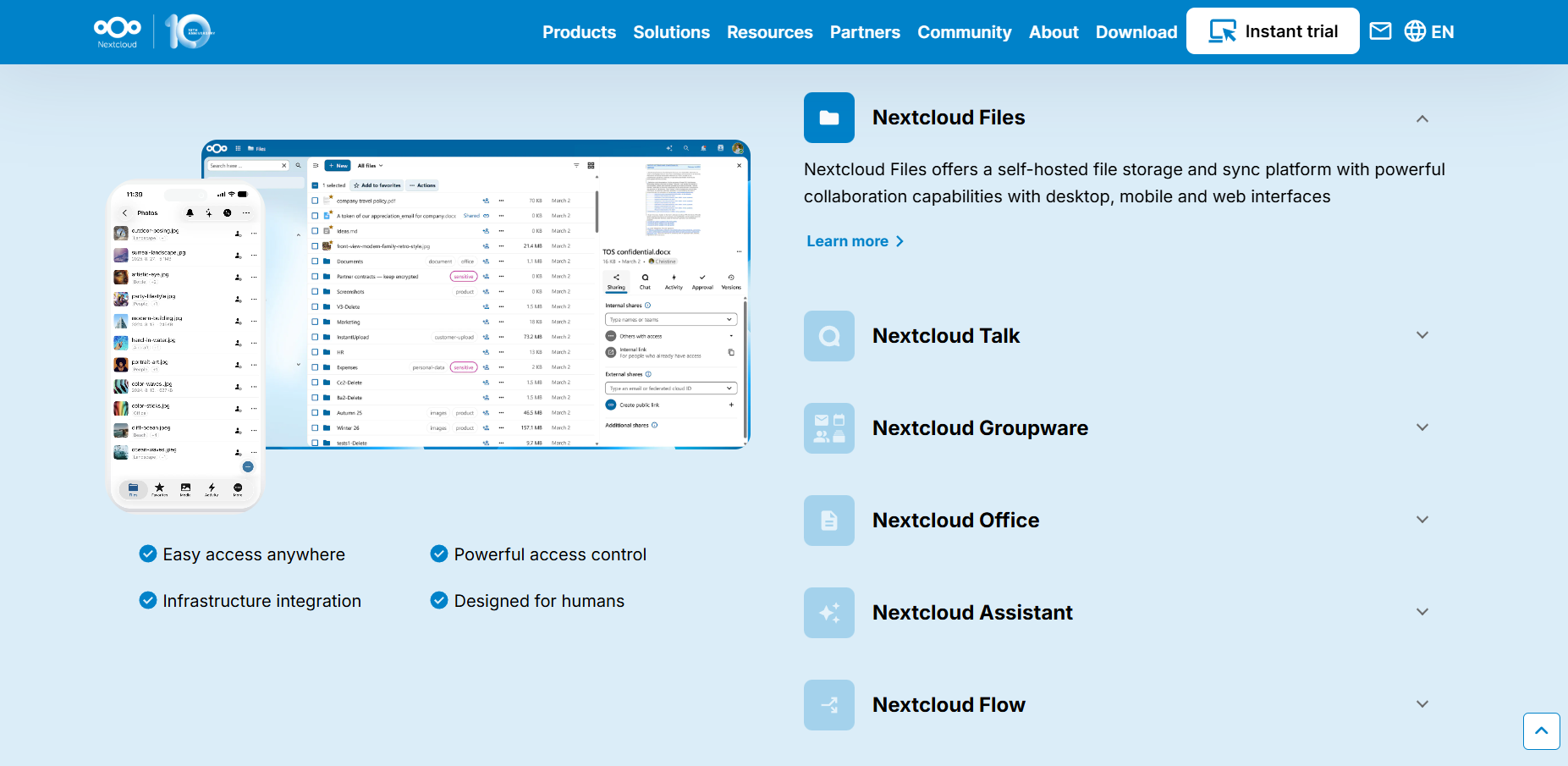1568x766 pixels.
Task: Click the Nextcloud Files folder icon
Action: pos(829,118)
